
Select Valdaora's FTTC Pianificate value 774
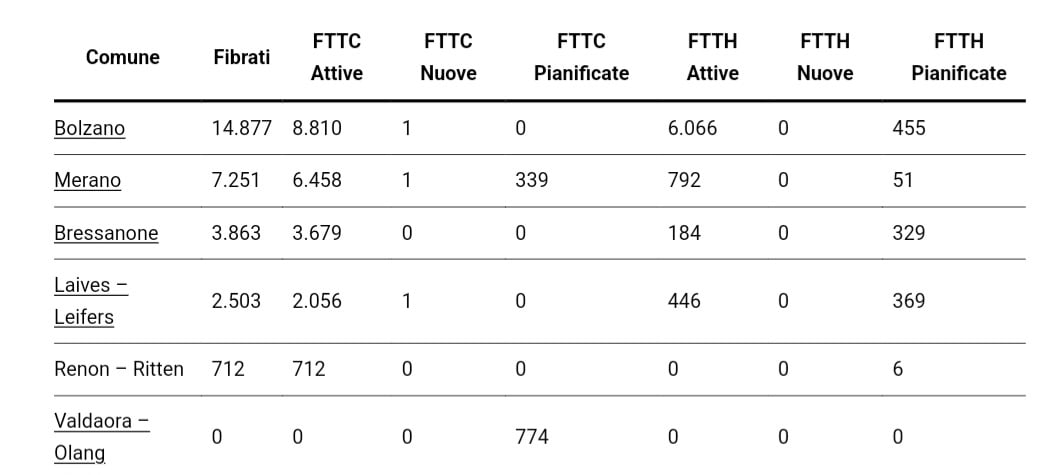(x=531, y=436)
